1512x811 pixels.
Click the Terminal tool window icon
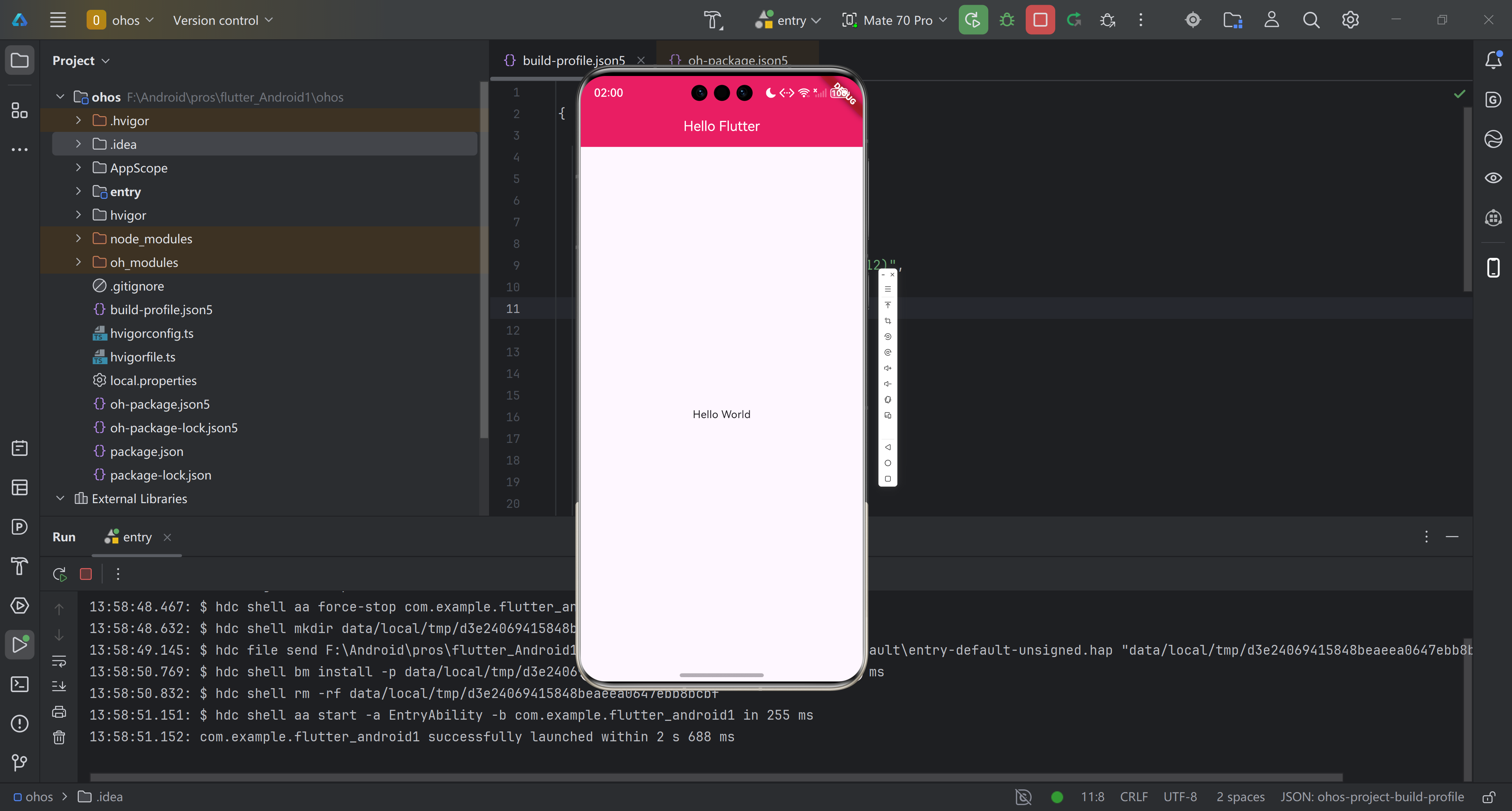click(19, 684)
